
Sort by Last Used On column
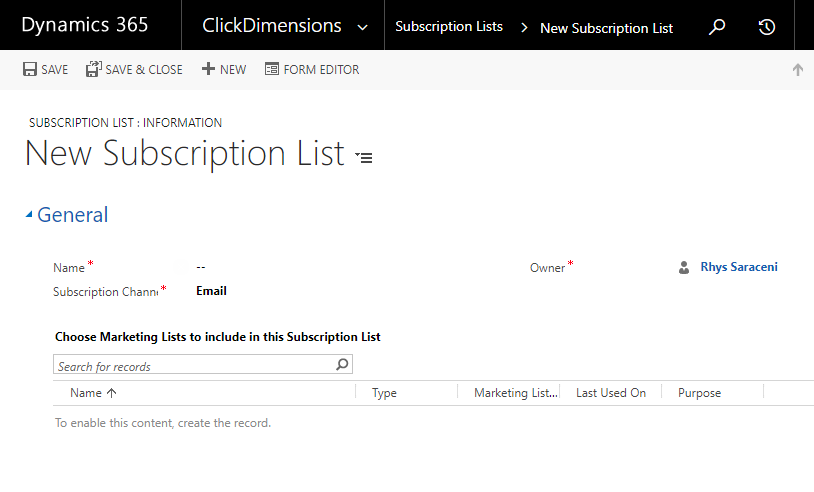point(611,393)
